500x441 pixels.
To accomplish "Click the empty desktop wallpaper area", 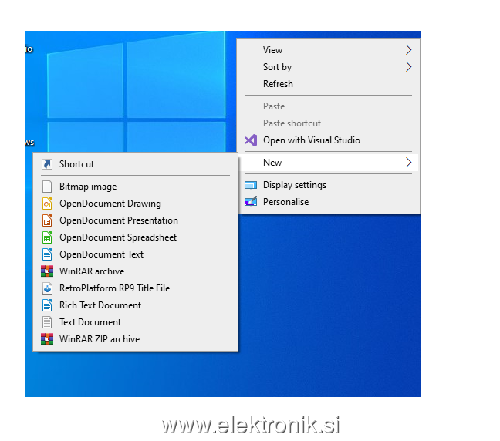I will click(x=330, y=300).
